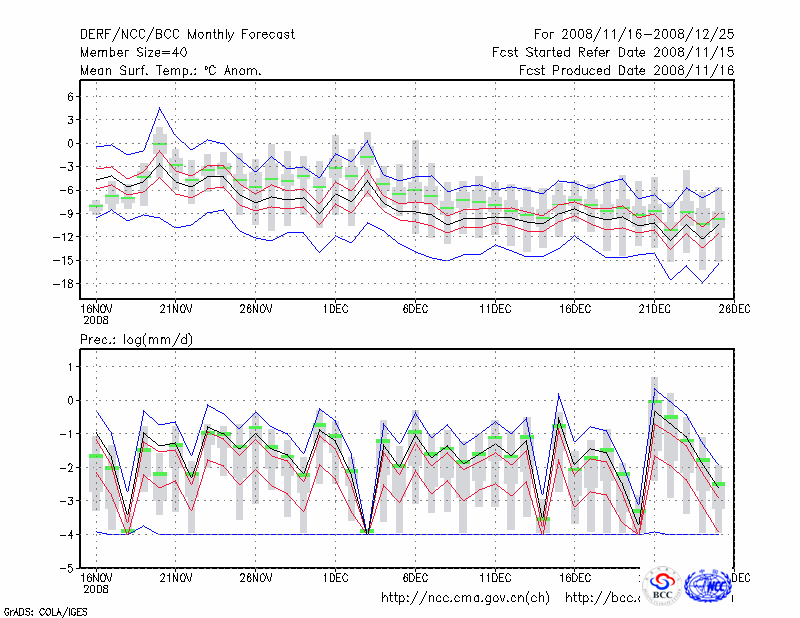Click the BCC logo icon

pos(662,585)
